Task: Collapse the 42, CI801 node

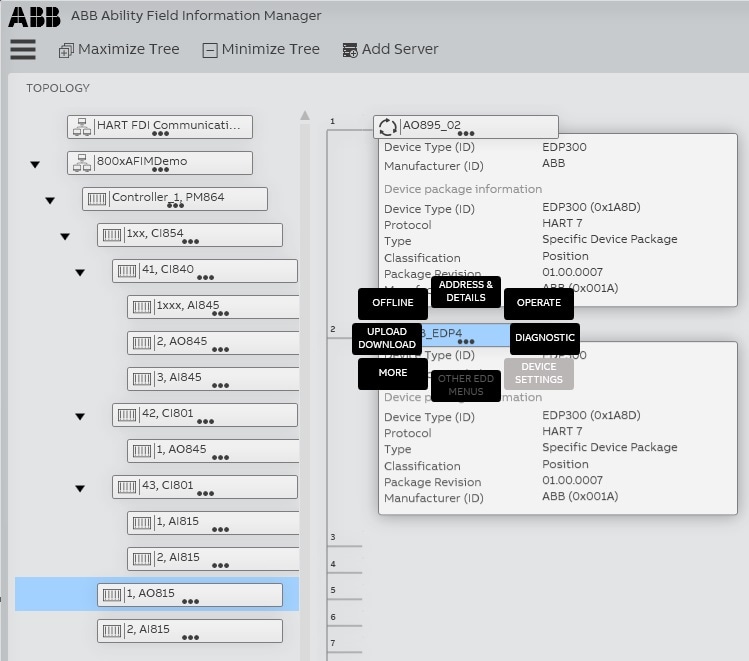Action: (x=80, y=417)
